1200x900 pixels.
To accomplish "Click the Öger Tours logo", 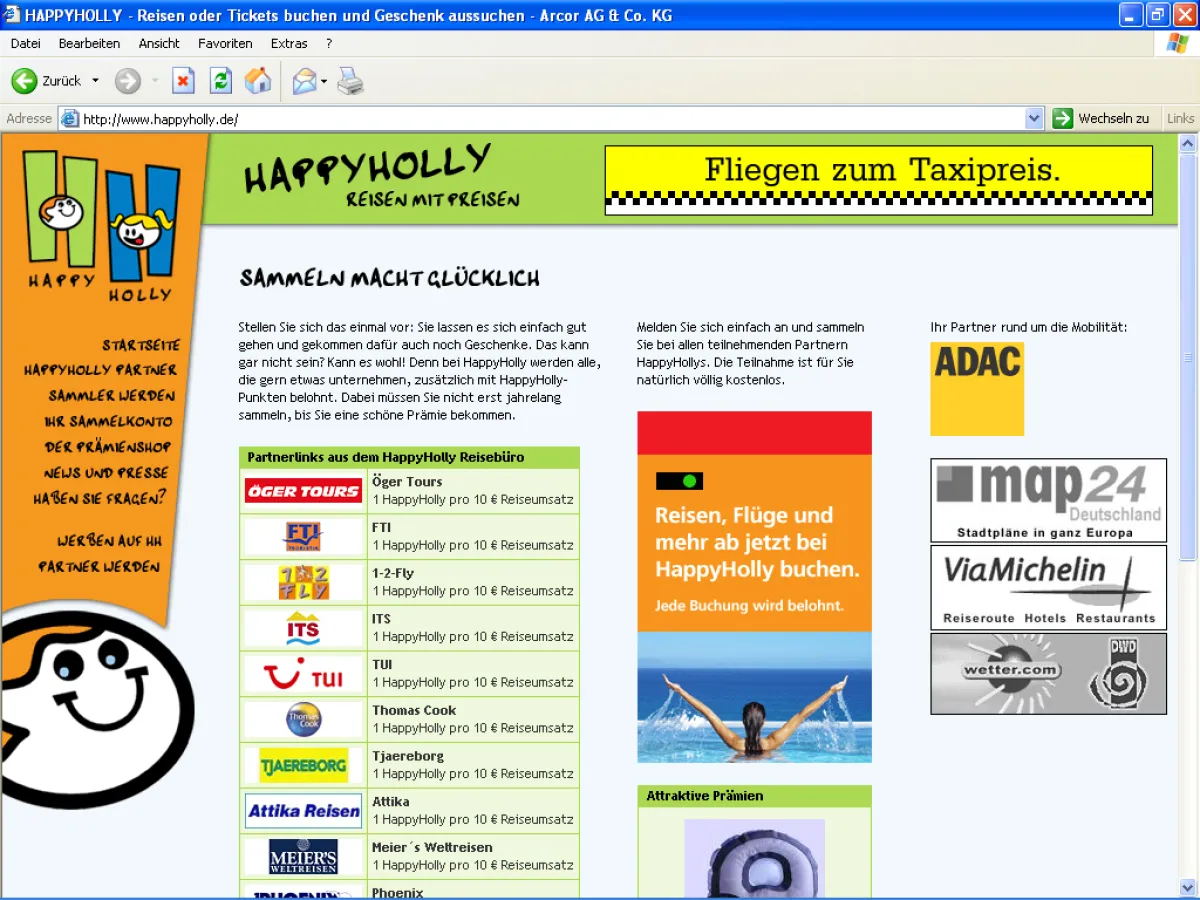I will [304, 491].
